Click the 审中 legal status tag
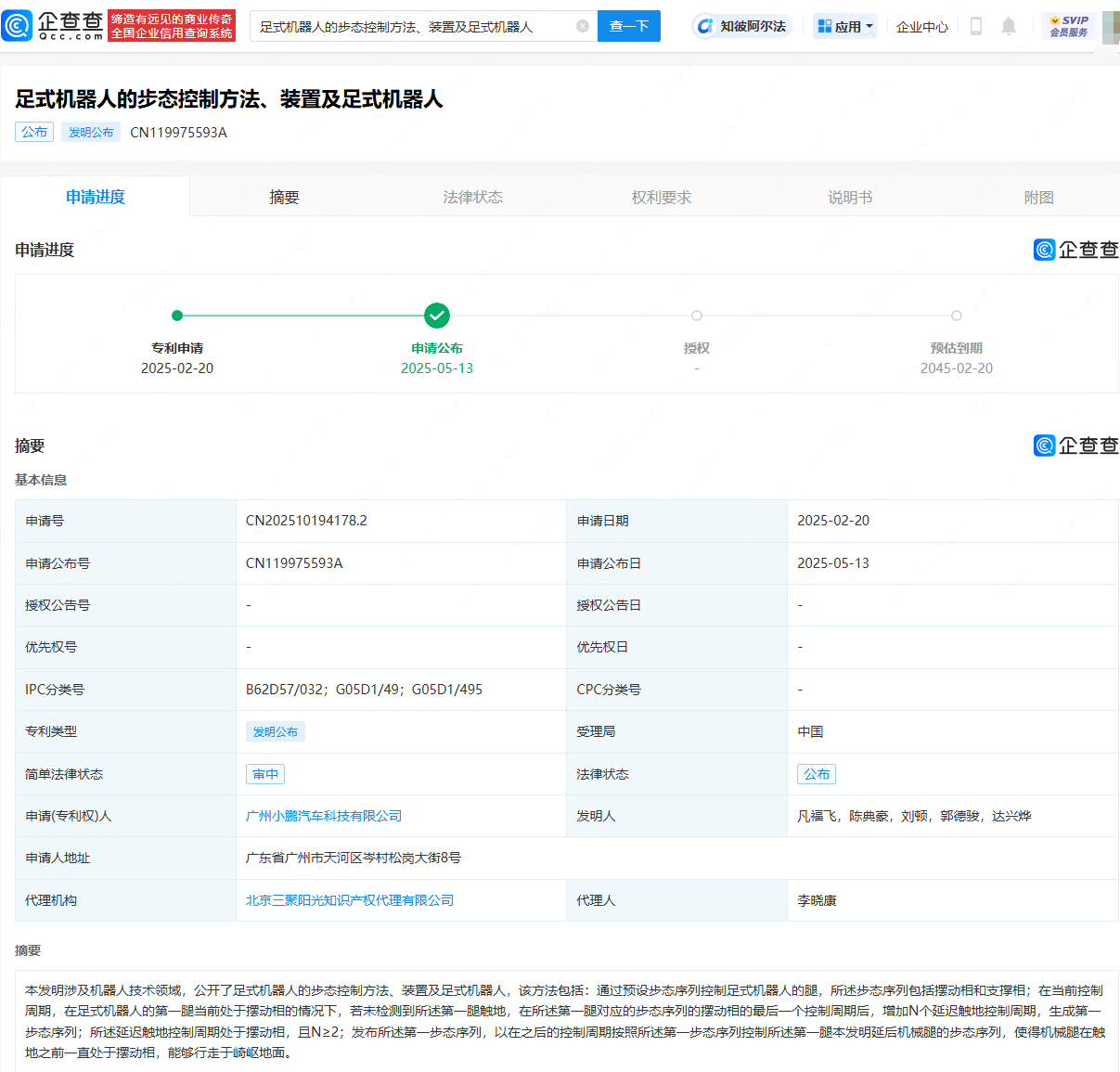This screenshot has width=1120, height=1072. click(265, 774)
